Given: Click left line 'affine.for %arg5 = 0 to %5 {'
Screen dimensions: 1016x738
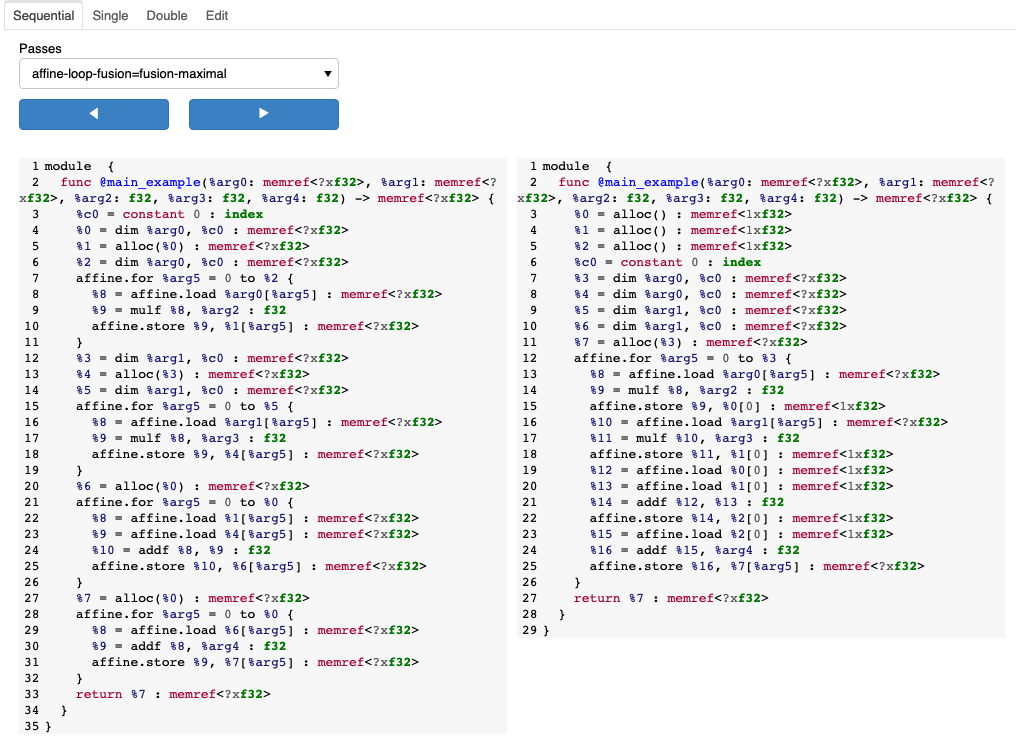Looking at the screenshot, I should point(185,406).
